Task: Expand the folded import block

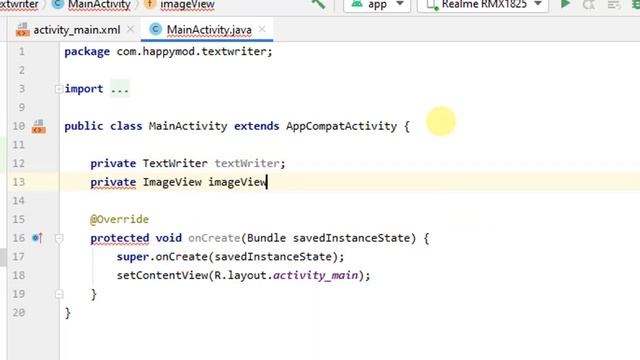Action: click(x=59, y=89)
